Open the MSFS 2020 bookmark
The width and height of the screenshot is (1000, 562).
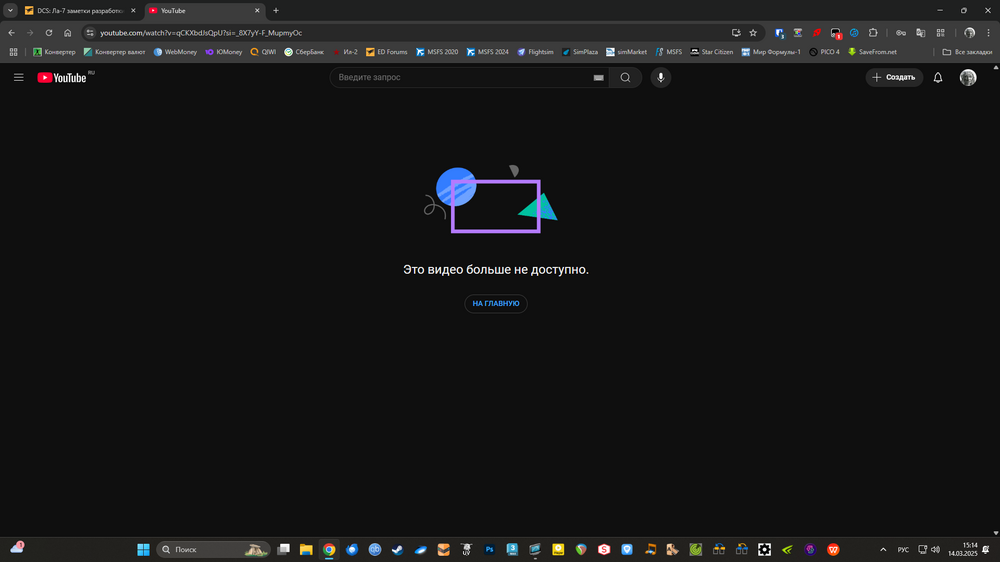coord(437,52)
